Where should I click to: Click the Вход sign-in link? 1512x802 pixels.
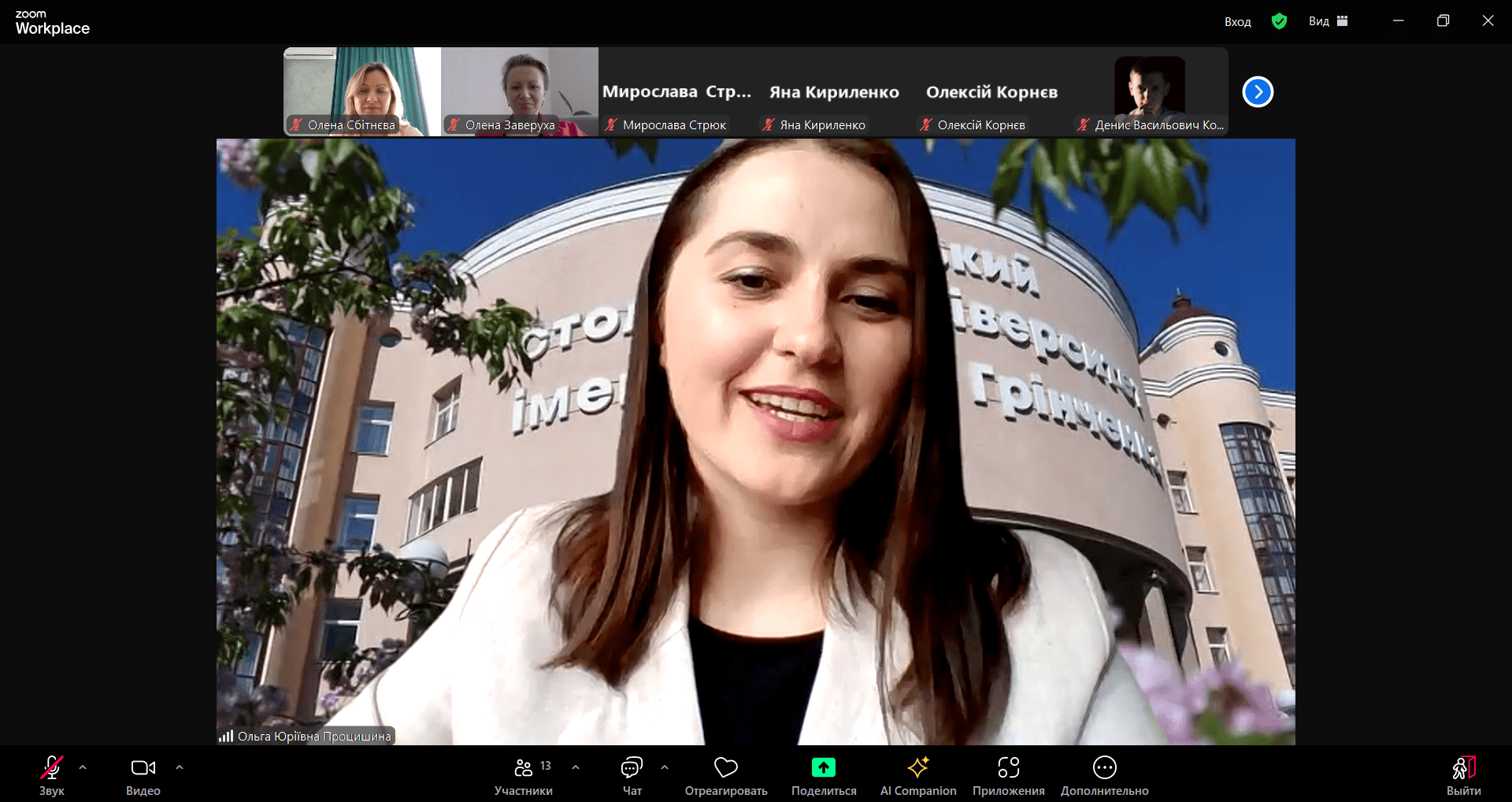click(1237, 22)
